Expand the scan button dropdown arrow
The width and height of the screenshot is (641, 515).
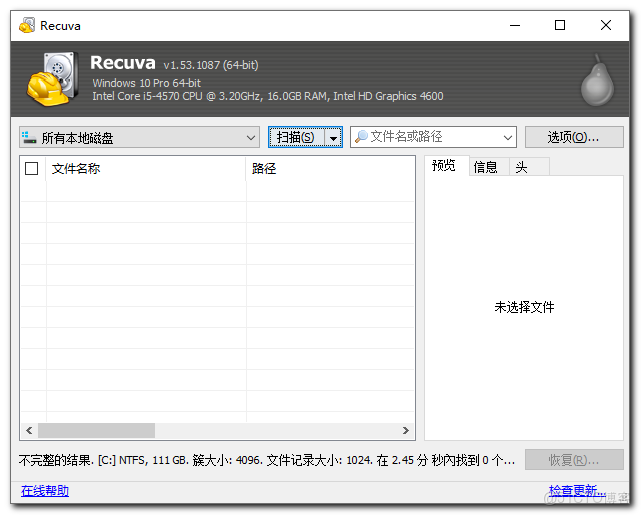click(334, 138)
